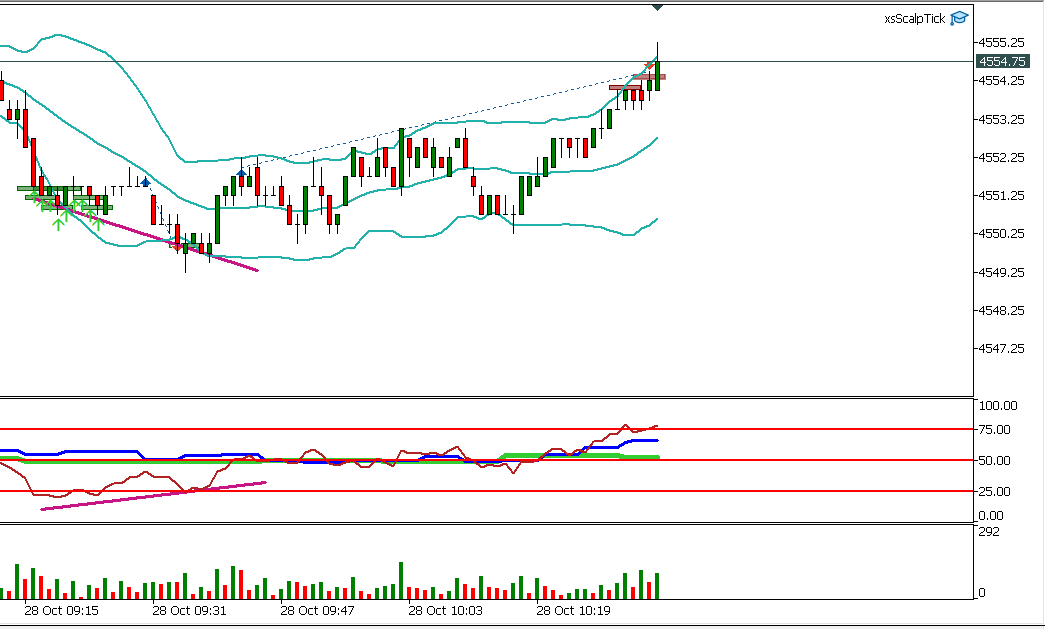Click the xsScalpTick expert advisor cap icon

[958, 18]
